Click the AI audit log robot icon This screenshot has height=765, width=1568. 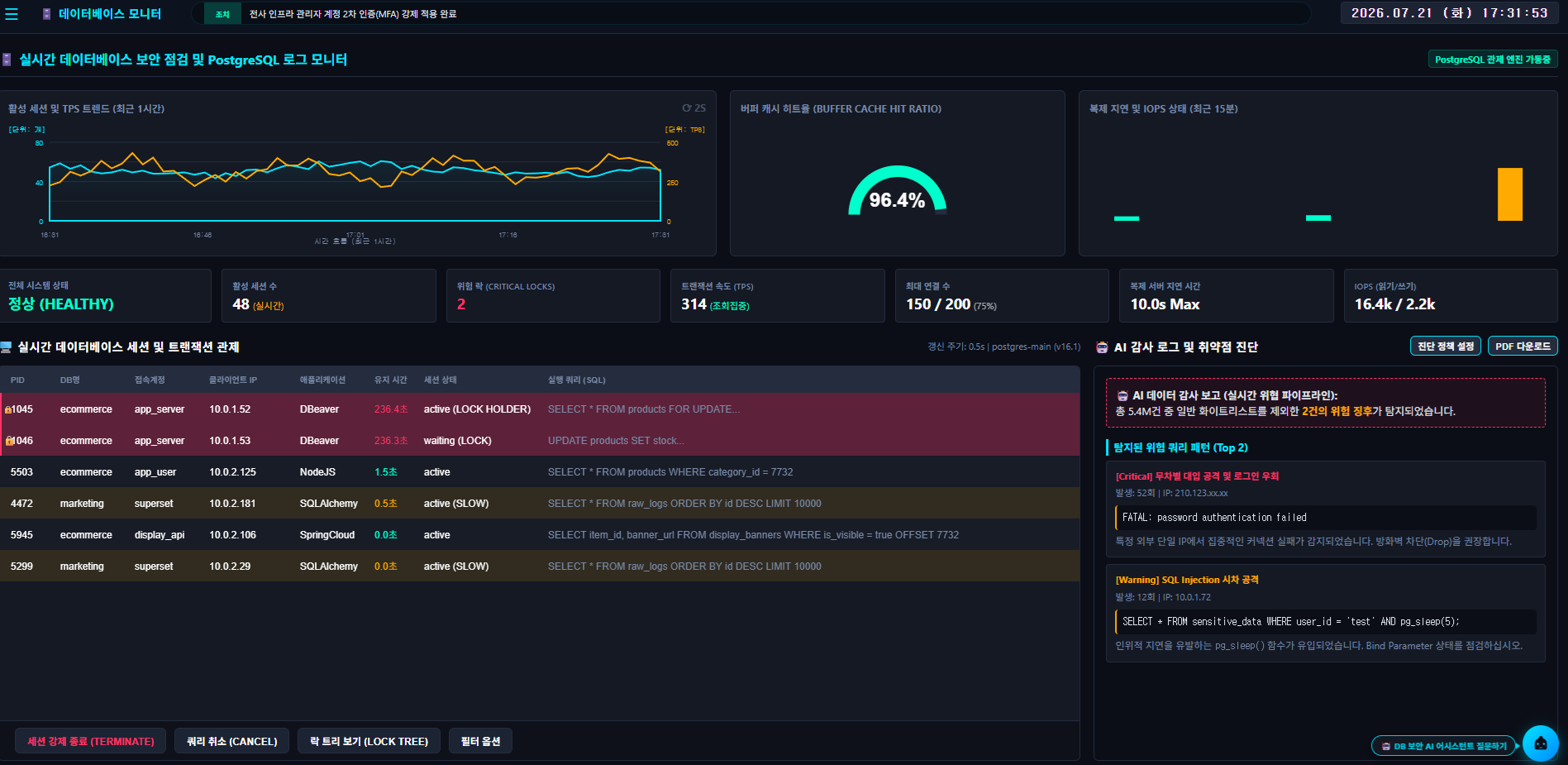[x=1102, y=347]
